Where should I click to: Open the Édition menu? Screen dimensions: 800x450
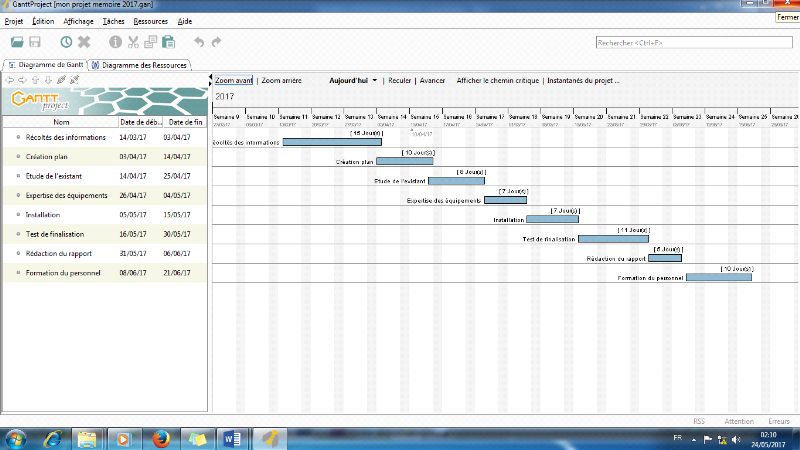pyautogui.click(x=43, y=21)
